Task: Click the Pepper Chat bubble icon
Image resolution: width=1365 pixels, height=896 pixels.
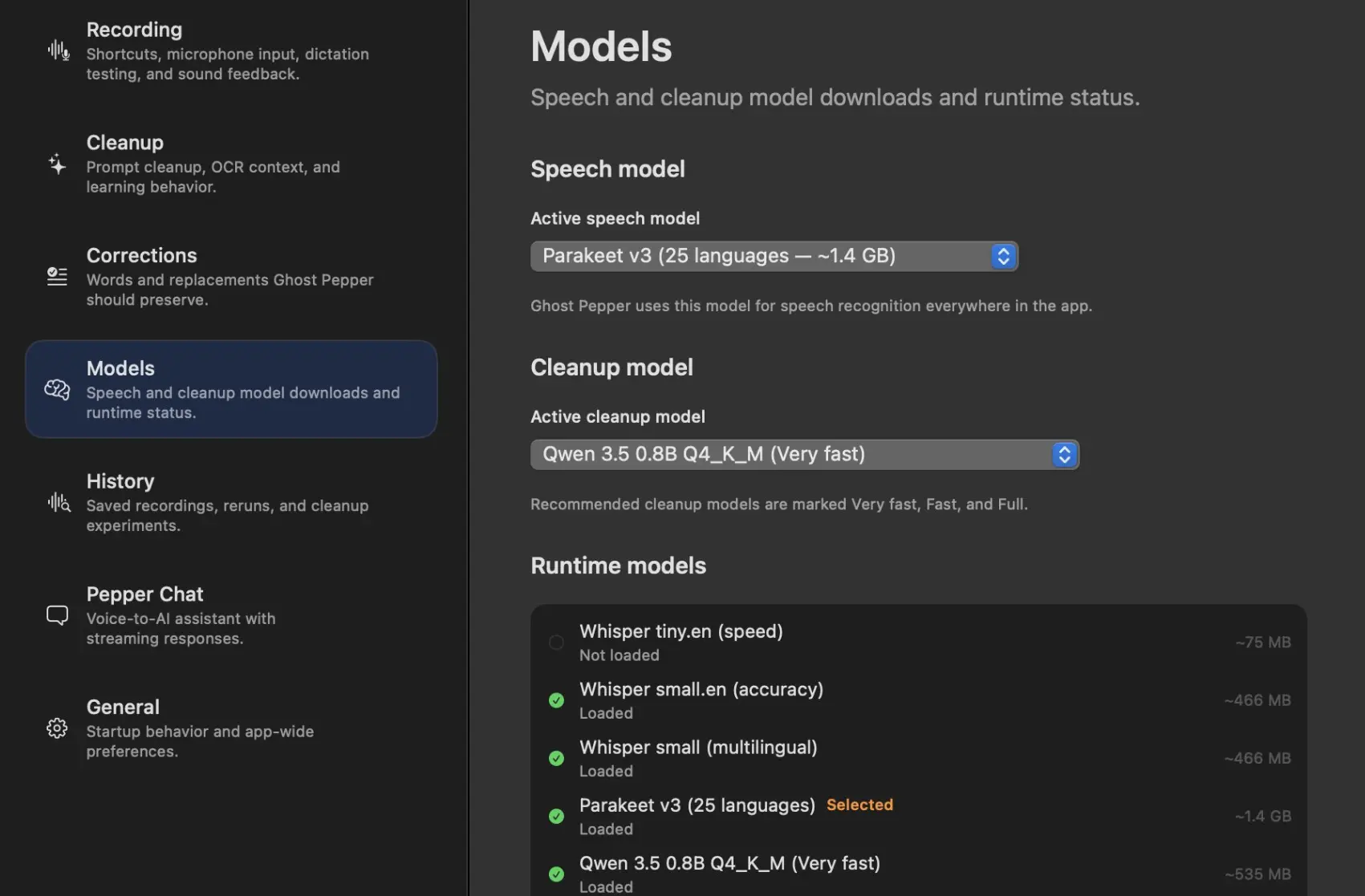Action: click(57, 615)
